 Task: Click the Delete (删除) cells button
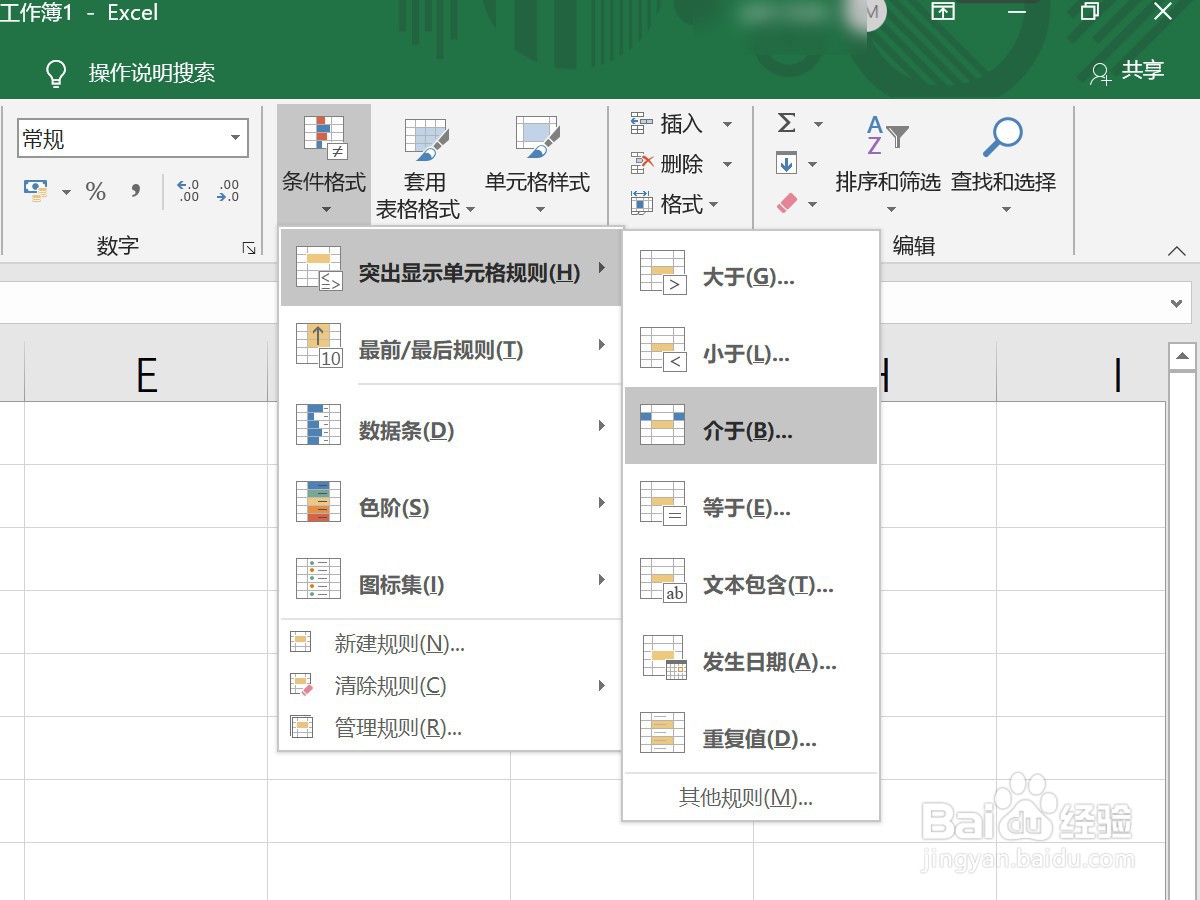[x=668, y=164]
